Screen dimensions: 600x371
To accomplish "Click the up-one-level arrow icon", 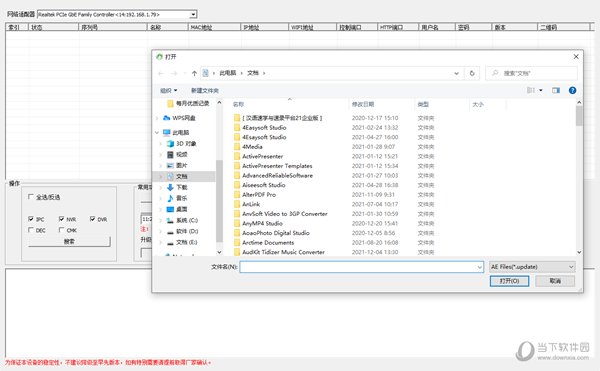I will click(x=194, y=73).
